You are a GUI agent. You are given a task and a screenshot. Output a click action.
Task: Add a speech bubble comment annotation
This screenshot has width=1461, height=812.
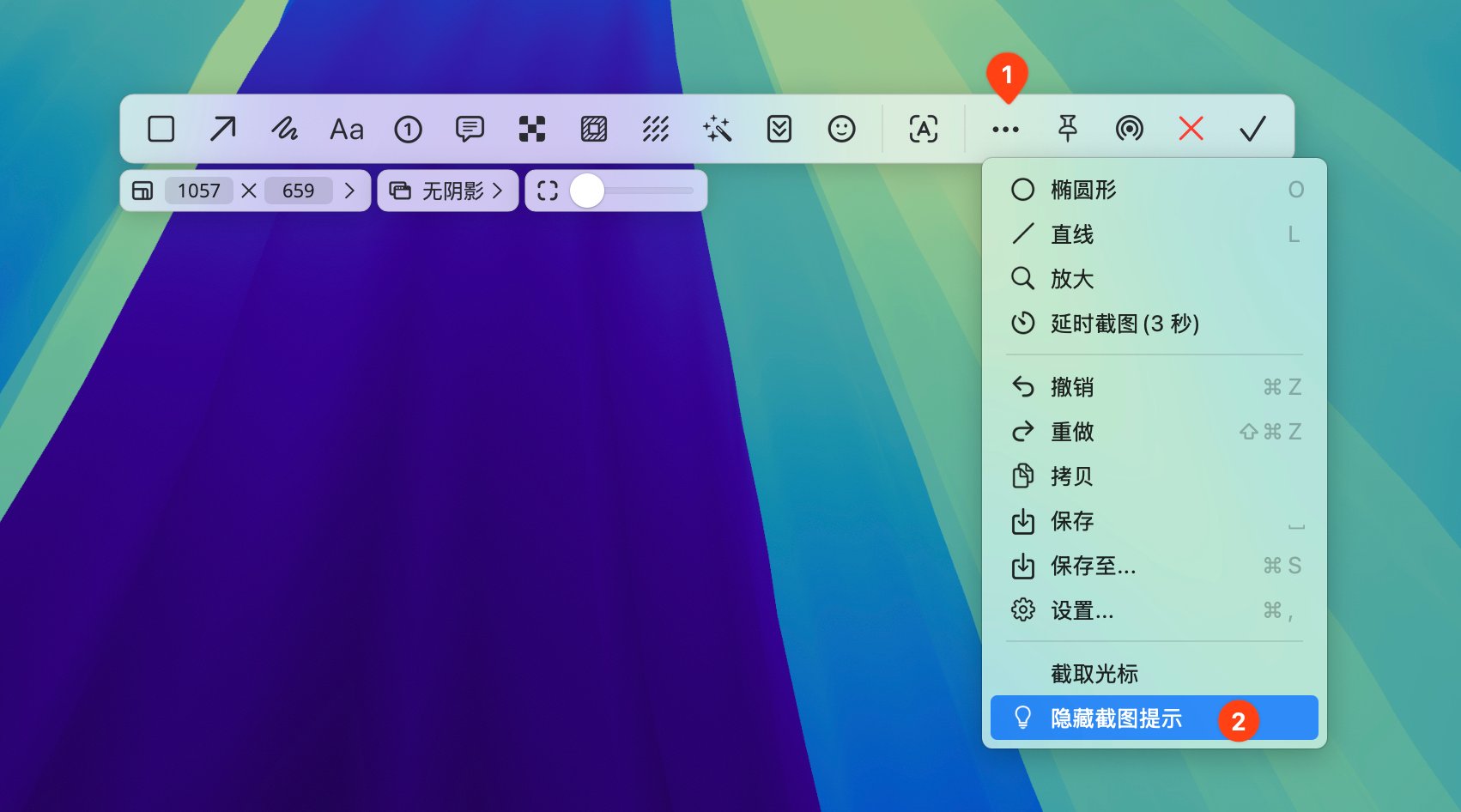[470, 129]
